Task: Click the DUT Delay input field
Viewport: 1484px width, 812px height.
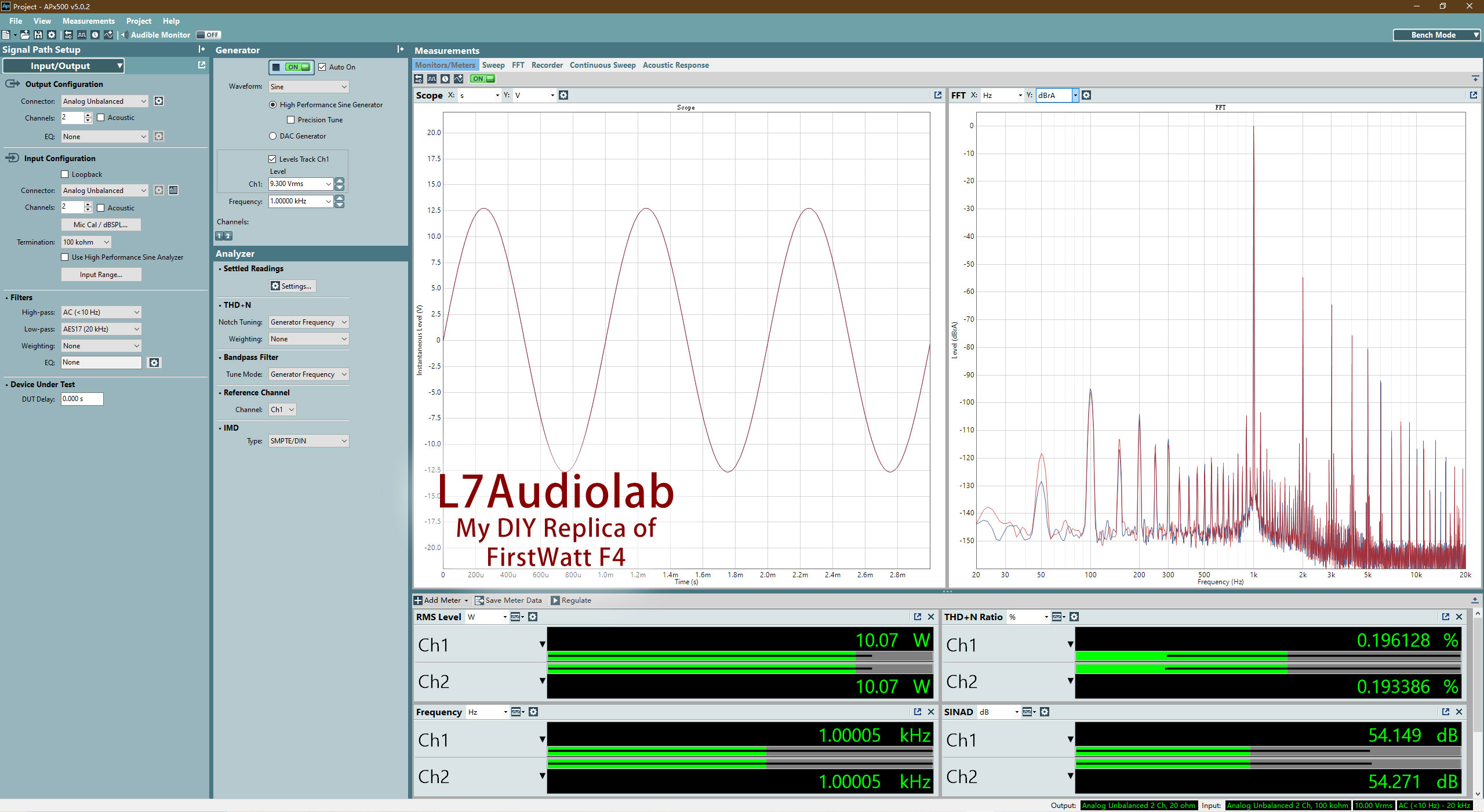Action: pyautogui.click(x=82, y=399)
